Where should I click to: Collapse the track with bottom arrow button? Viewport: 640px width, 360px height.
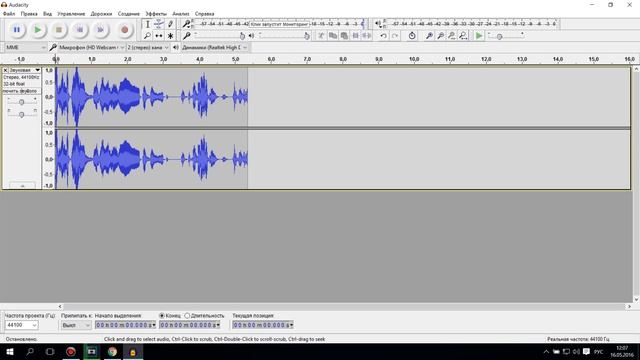pos(22,186)
